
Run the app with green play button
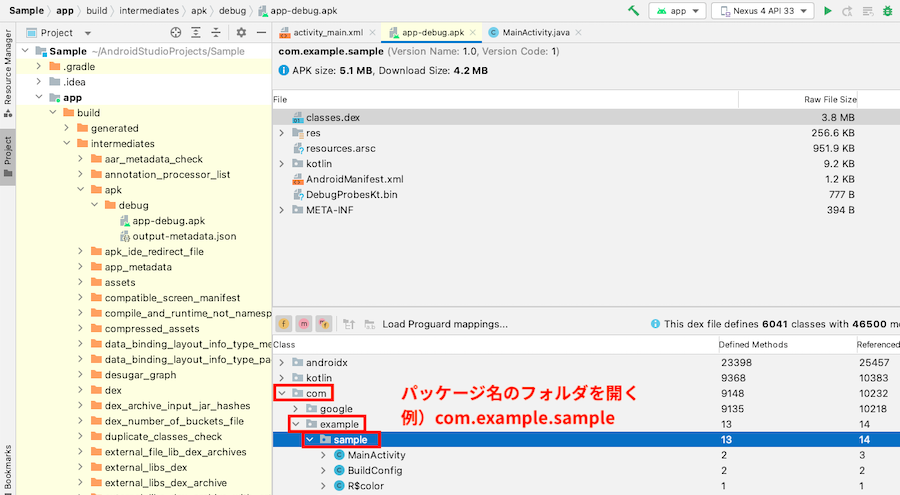pos(828,10)
